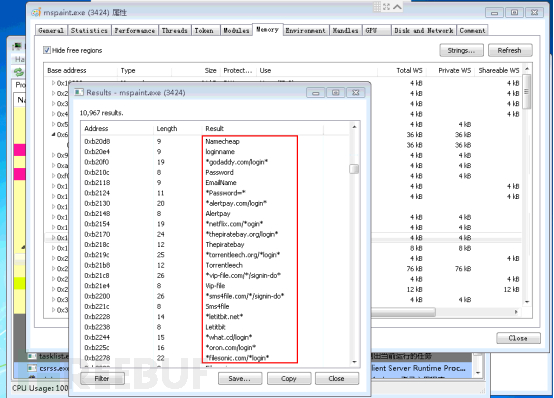The image size is (554, 398).
Task: Collapse the expanded 0x6 memory region
Action: coord(53,134)
